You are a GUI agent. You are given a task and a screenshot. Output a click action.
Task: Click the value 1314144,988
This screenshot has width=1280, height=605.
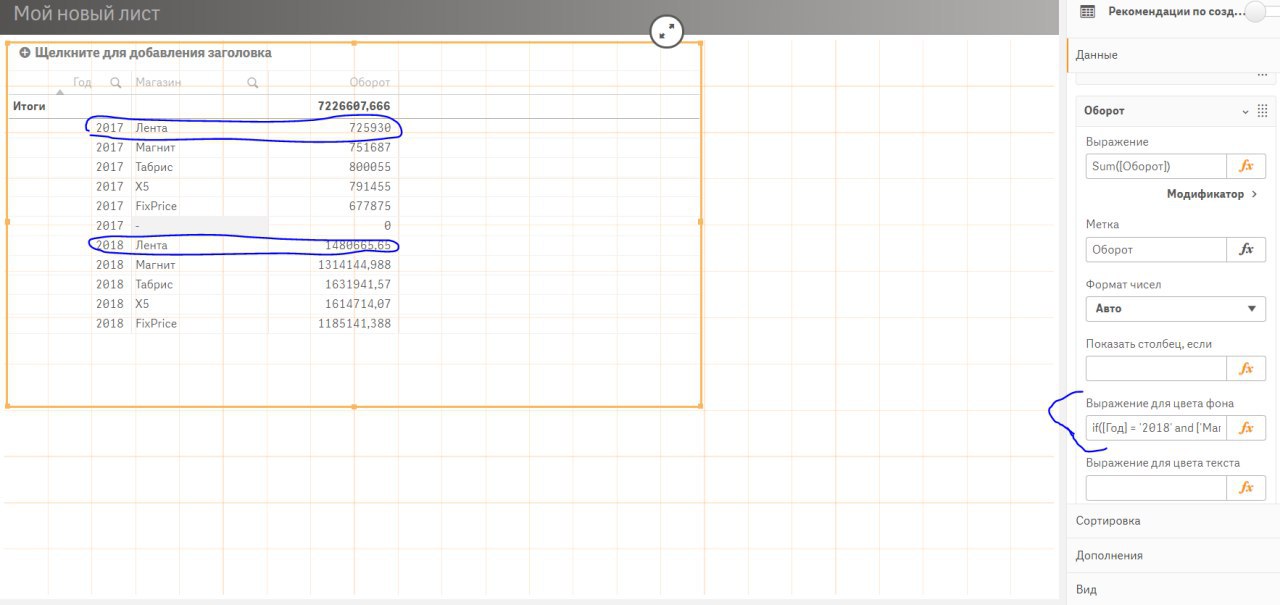358,265
